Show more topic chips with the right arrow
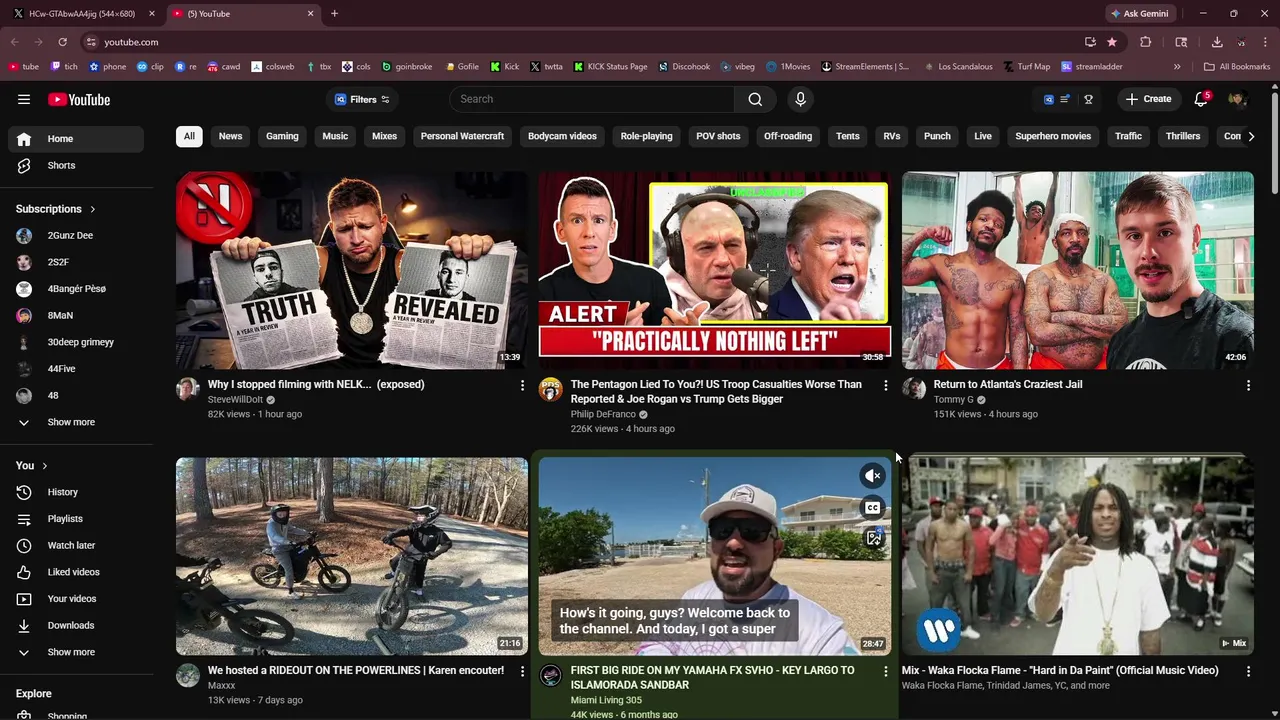This screenshot has width=1280, height=720. pos(1251,136)
